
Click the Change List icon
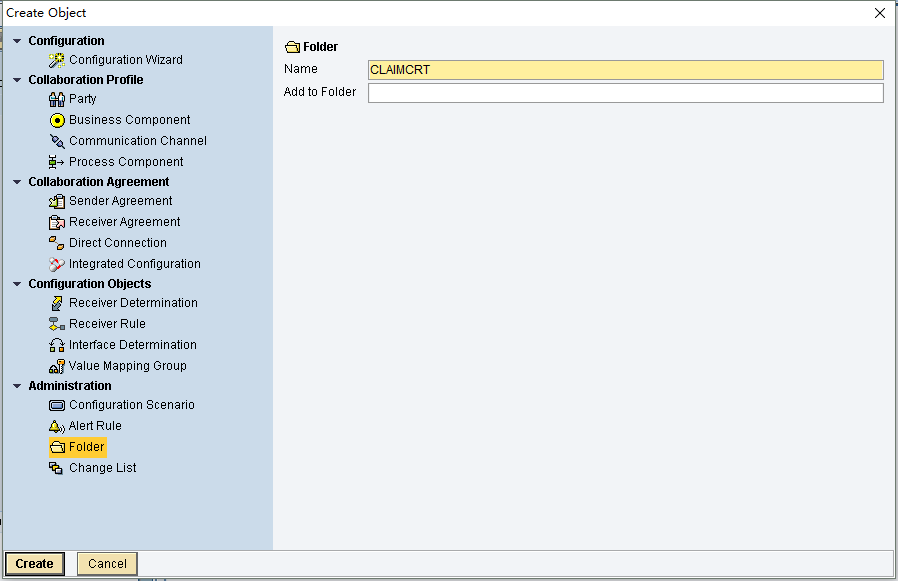[56, 468]
